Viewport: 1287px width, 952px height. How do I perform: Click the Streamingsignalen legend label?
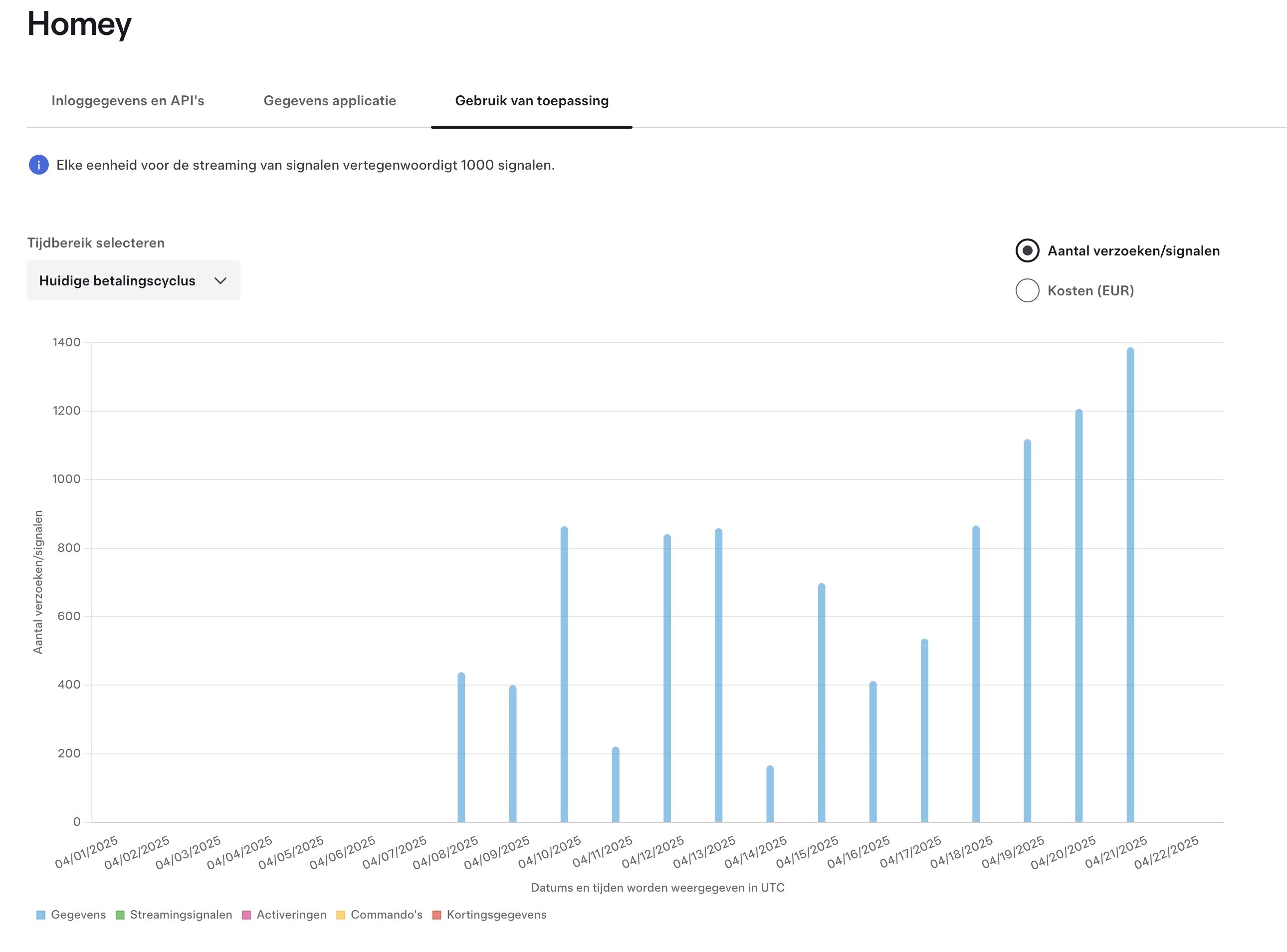point(181,915)
